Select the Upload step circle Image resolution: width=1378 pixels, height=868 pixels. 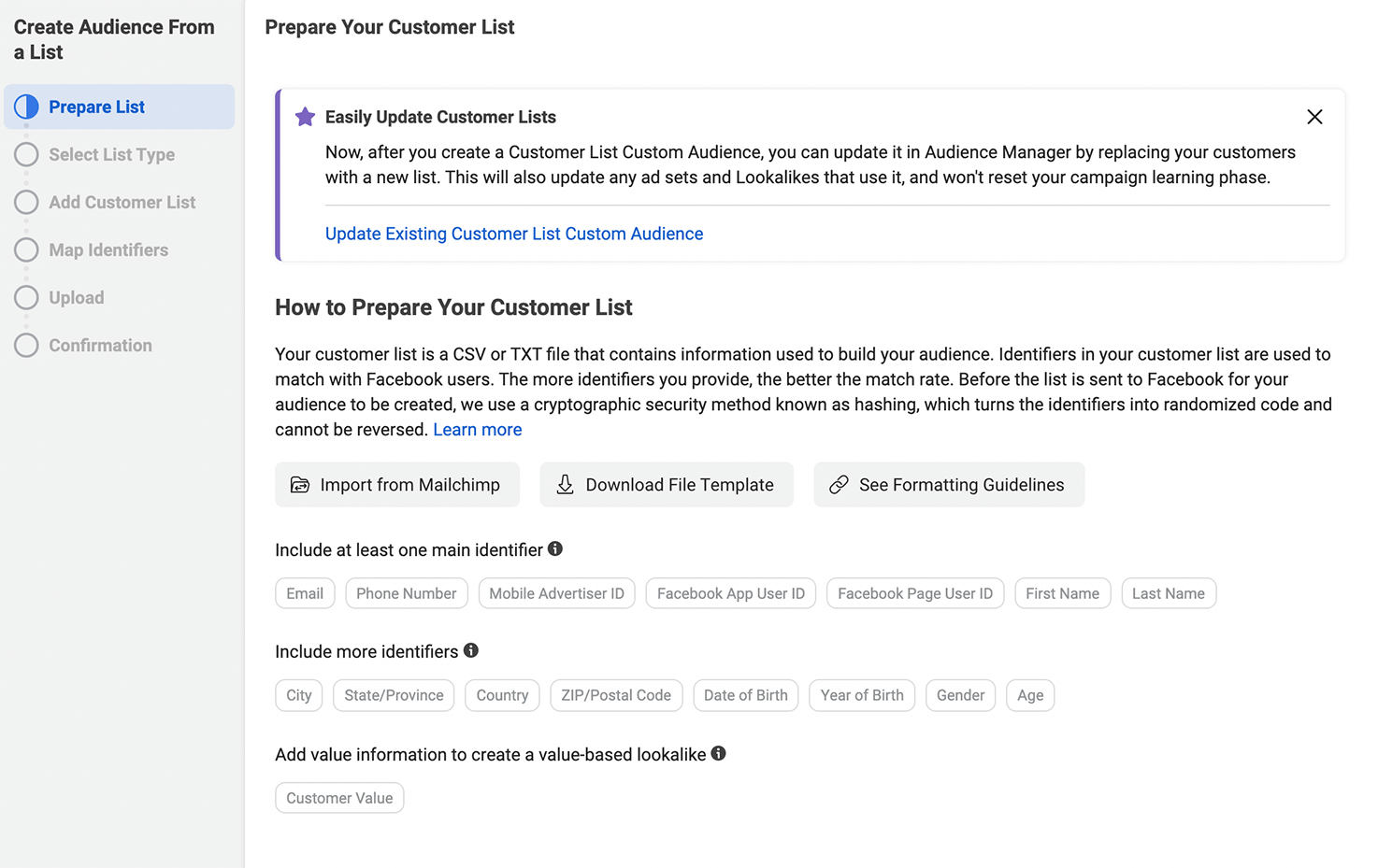[26, 297]
